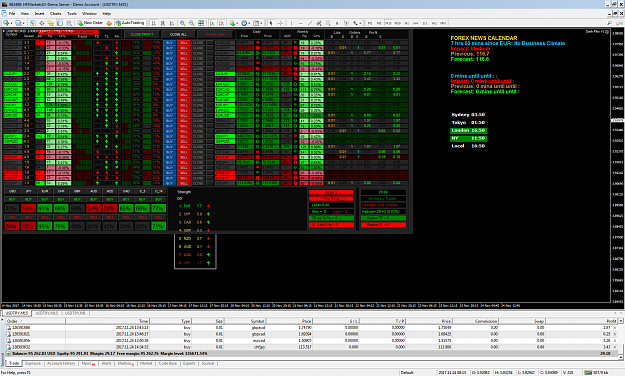Switch timeframe to M15

click(x=388, y=23)
